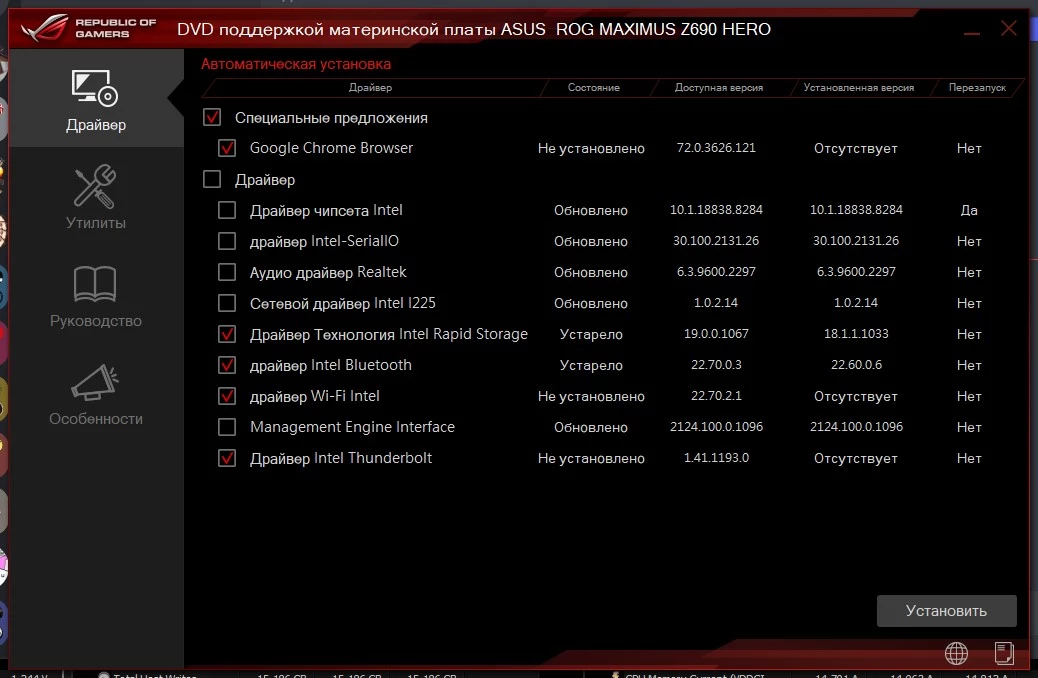Open the Утилиты section in sidebar
This screenshot has height=678, width=1038.
click(95, 197)
